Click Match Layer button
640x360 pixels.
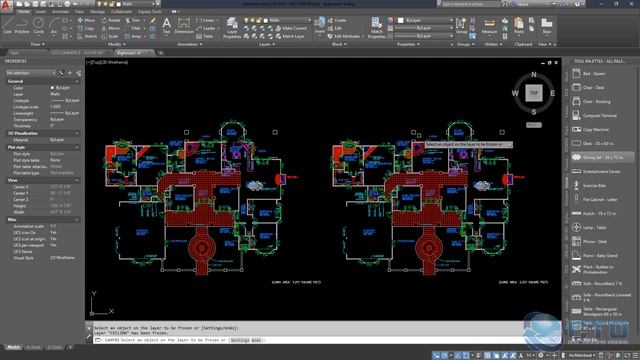pos(290,36)
